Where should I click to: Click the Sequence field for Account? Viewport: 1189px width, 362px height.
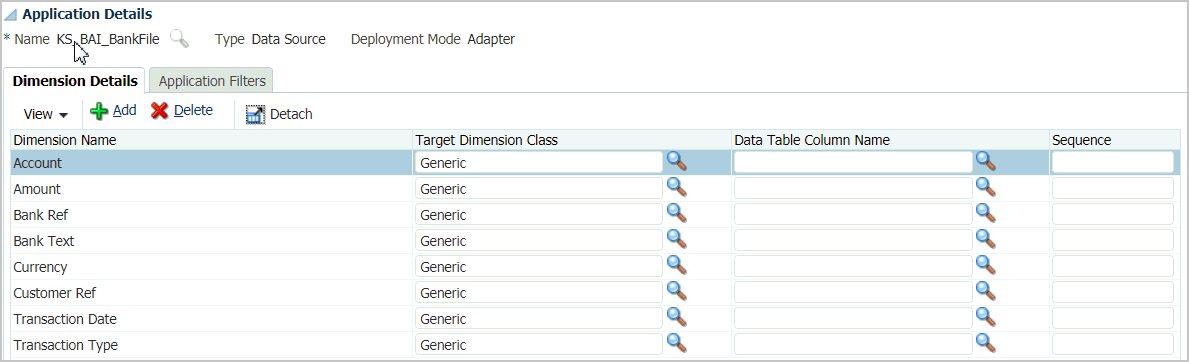point(1112,162)
